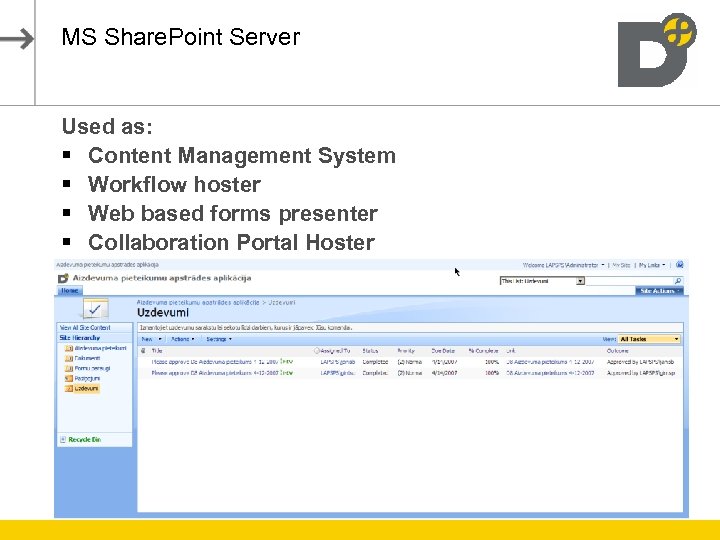The height and width of the screenshot is (540, 720).
Task: Select Formu paraugi in the Site Hierarchy
Action: tap(92, 368)
